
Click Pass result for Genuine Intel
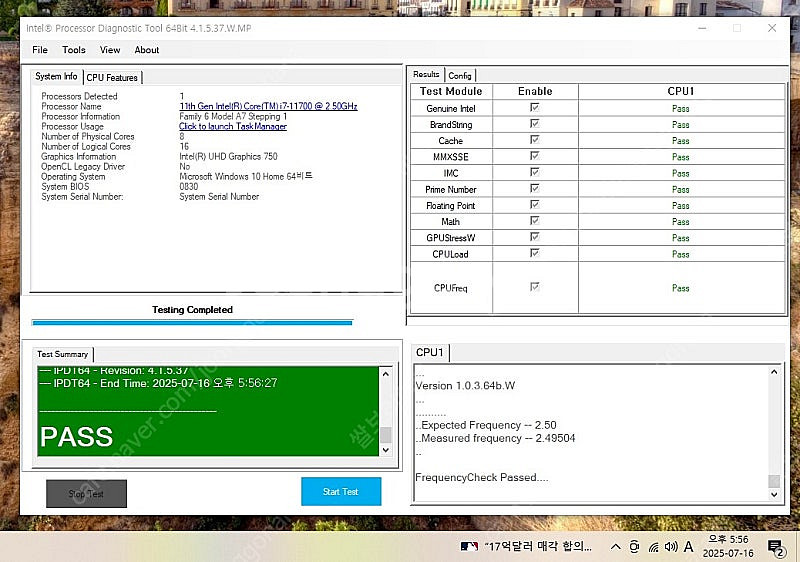coord(681,109)
